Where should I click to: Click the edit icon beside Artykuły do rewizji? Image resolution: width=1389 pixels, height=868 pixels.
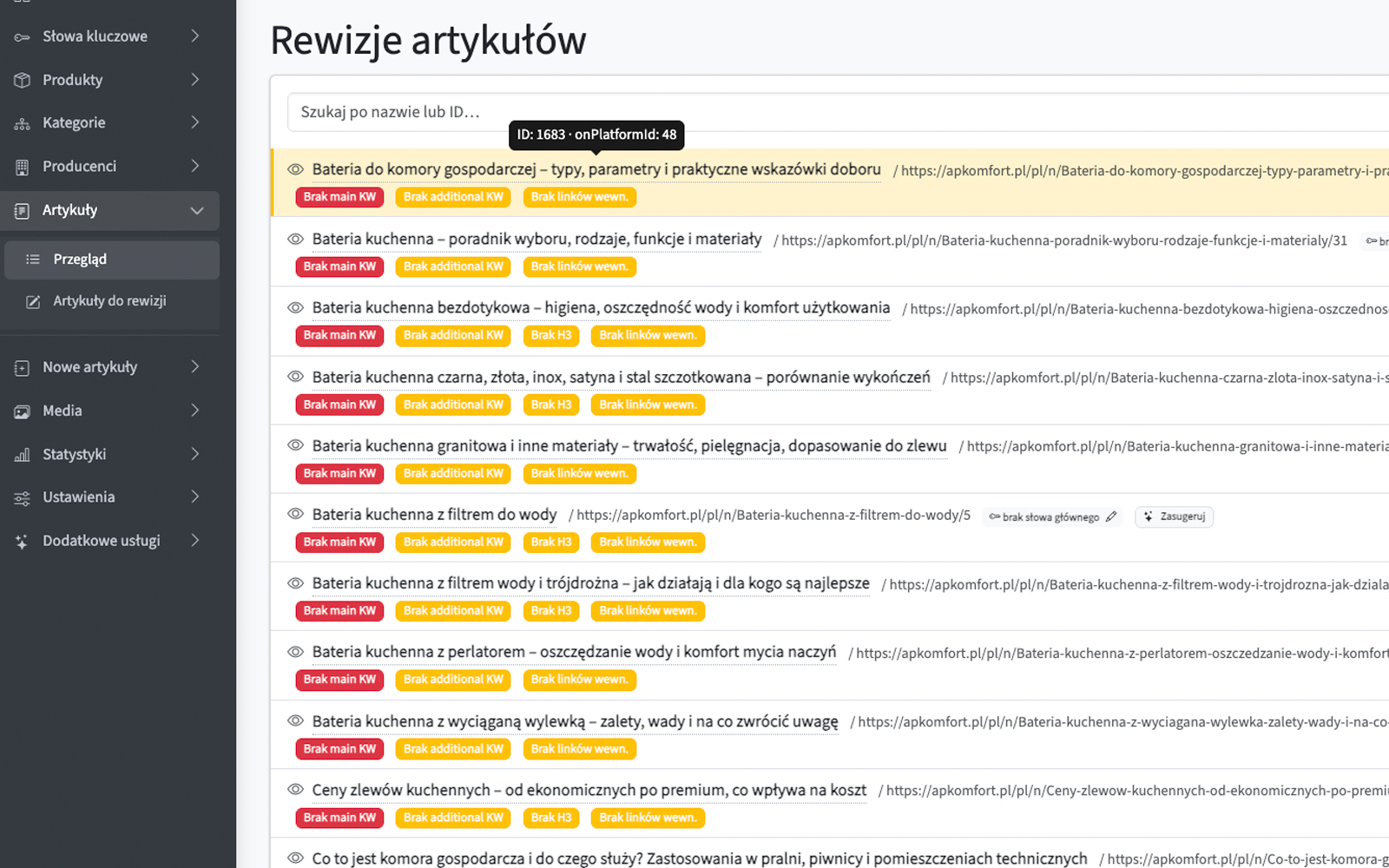[x=33, y=301]
